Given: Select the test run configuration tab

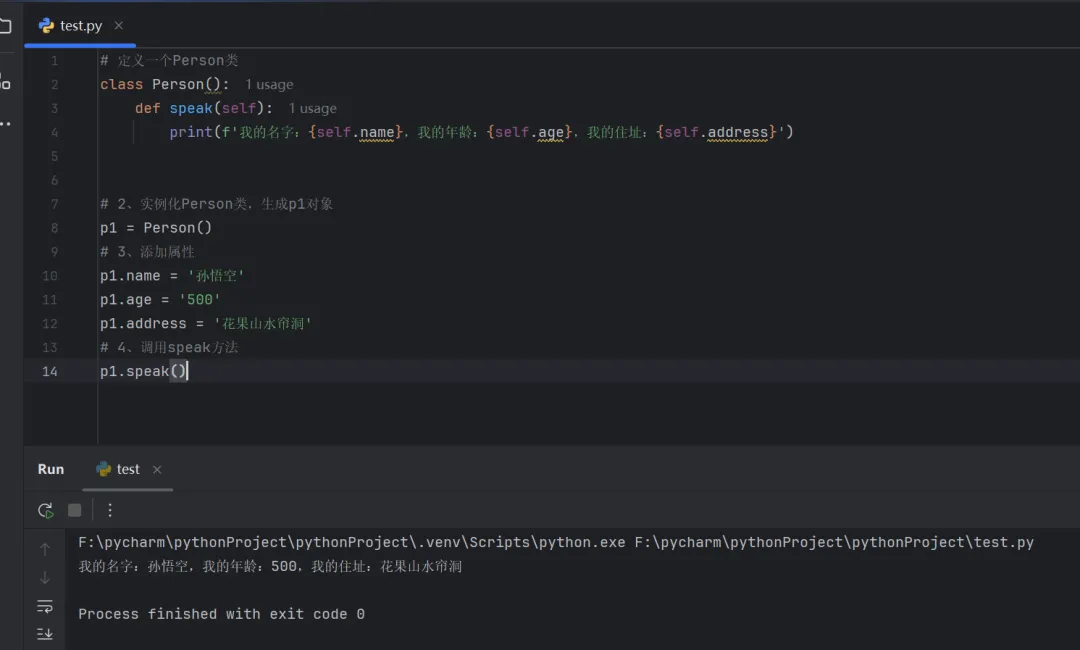Looking at the screenshot, I should (x=128, y=469).
